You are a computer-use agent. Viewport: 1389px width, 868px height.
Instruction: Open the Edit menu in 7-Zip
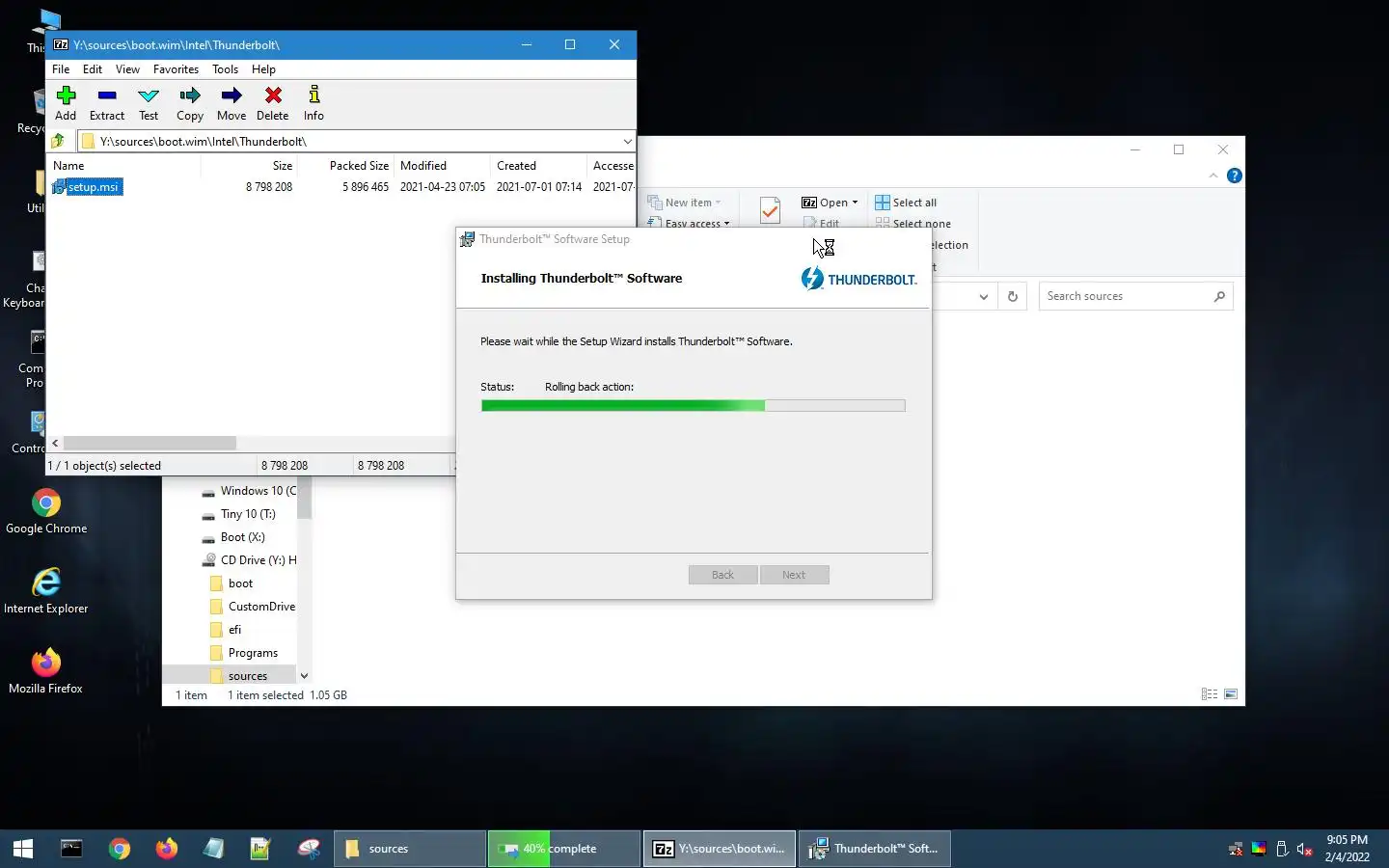(x=93, y=69)
